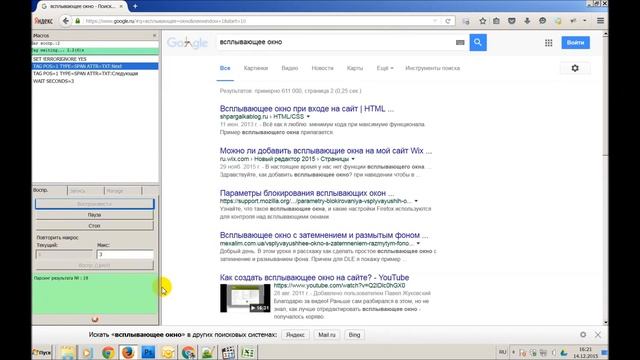Switch to Видео search tab
Screen dimensions: 640x360
(x=289, y=68)
